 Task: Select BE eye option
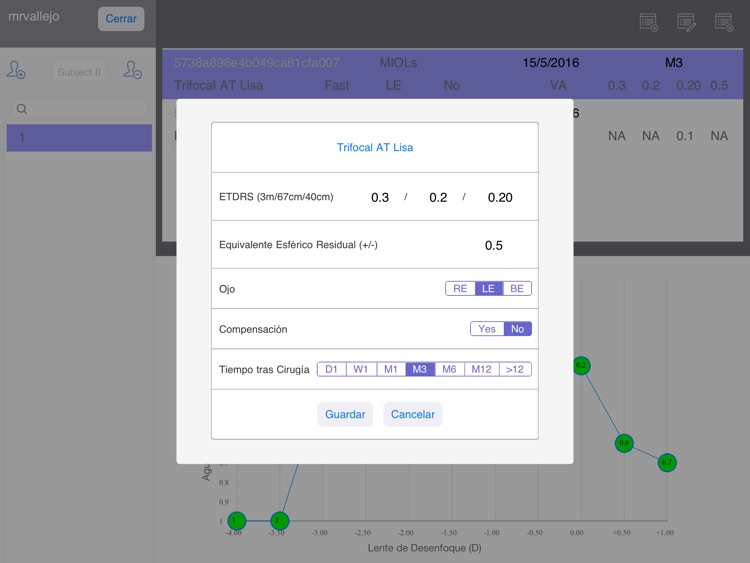[x=517, y=288]
